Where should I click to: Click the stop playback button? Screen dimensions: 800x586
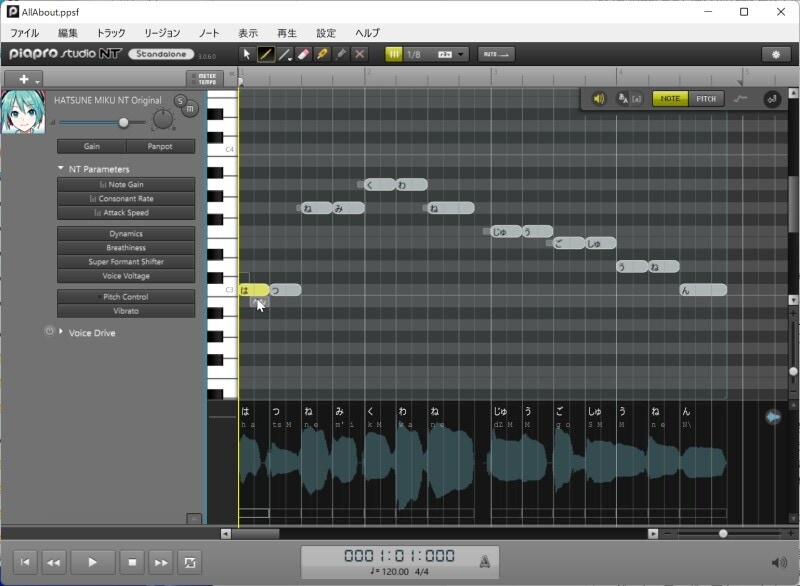coord(132,562)
